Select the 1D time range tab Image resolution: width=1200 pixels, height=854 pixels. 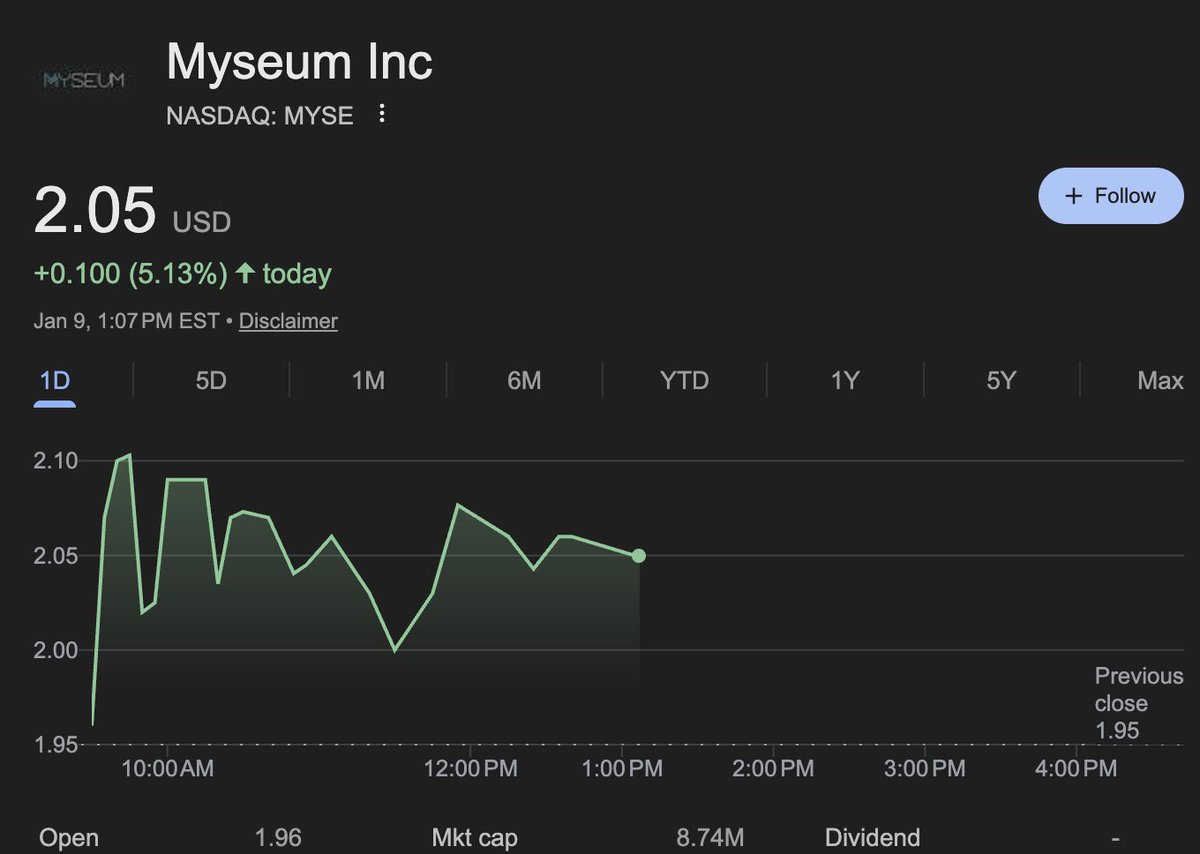tap(55, 381)
